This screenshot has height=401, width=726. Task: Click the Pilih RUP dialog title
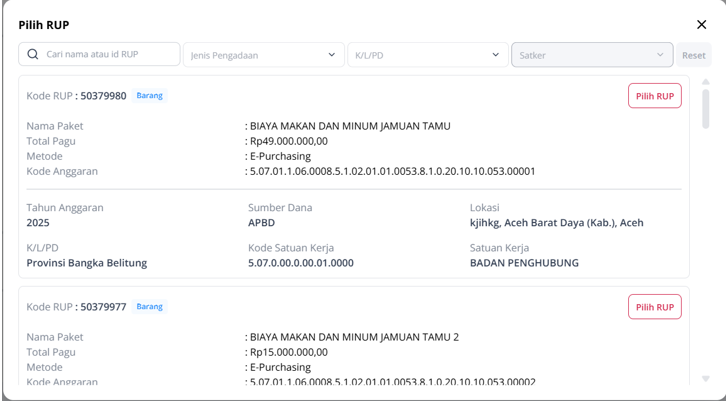coord(44,25)
